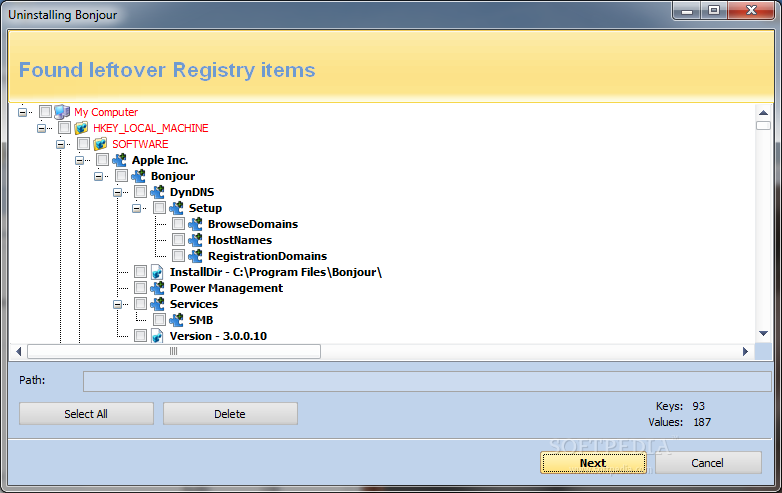Click the horizontal scrollbar left arrow

tap(18, 351)
